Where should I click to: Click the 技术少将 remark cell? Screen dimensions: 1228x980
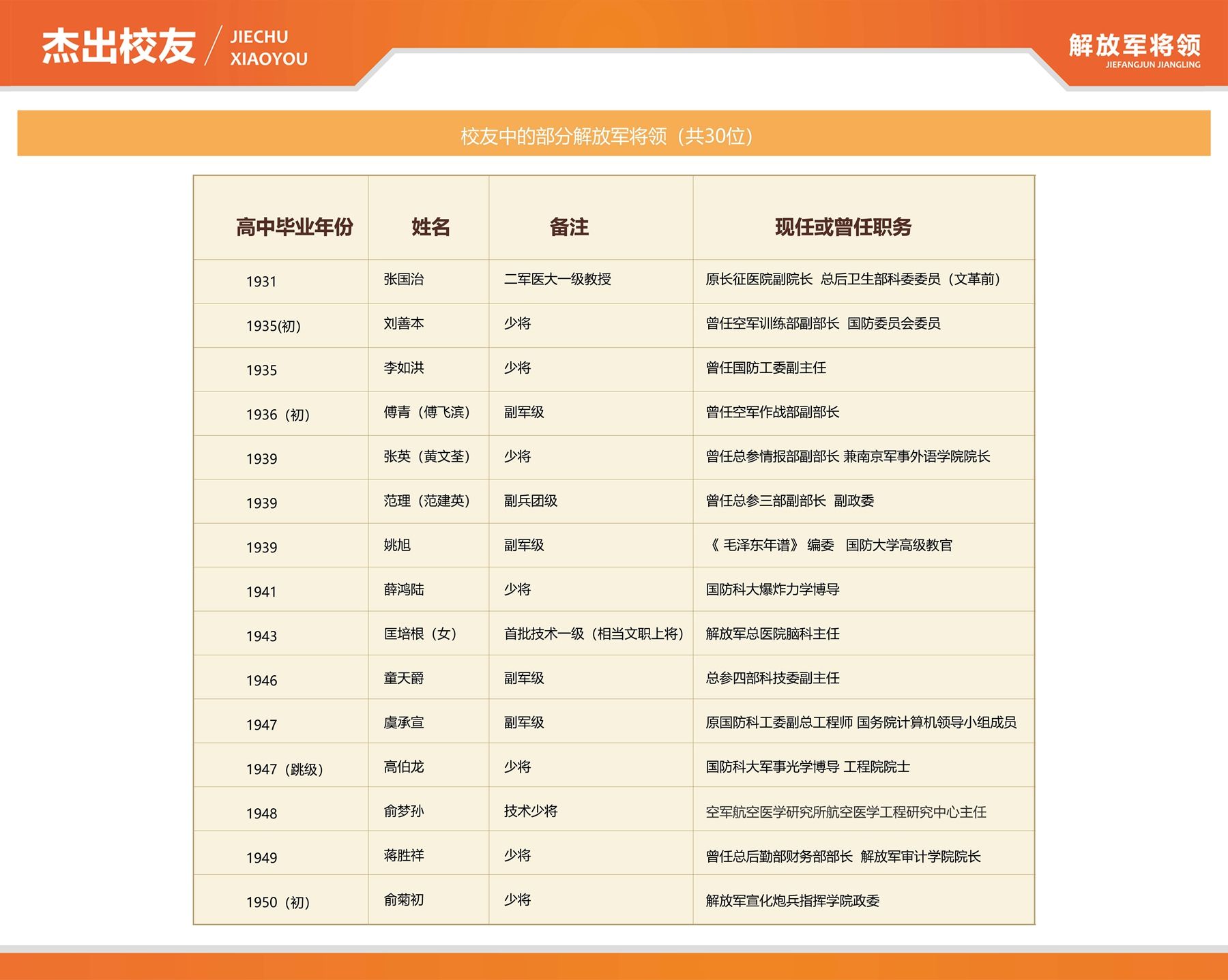[531, 812]
